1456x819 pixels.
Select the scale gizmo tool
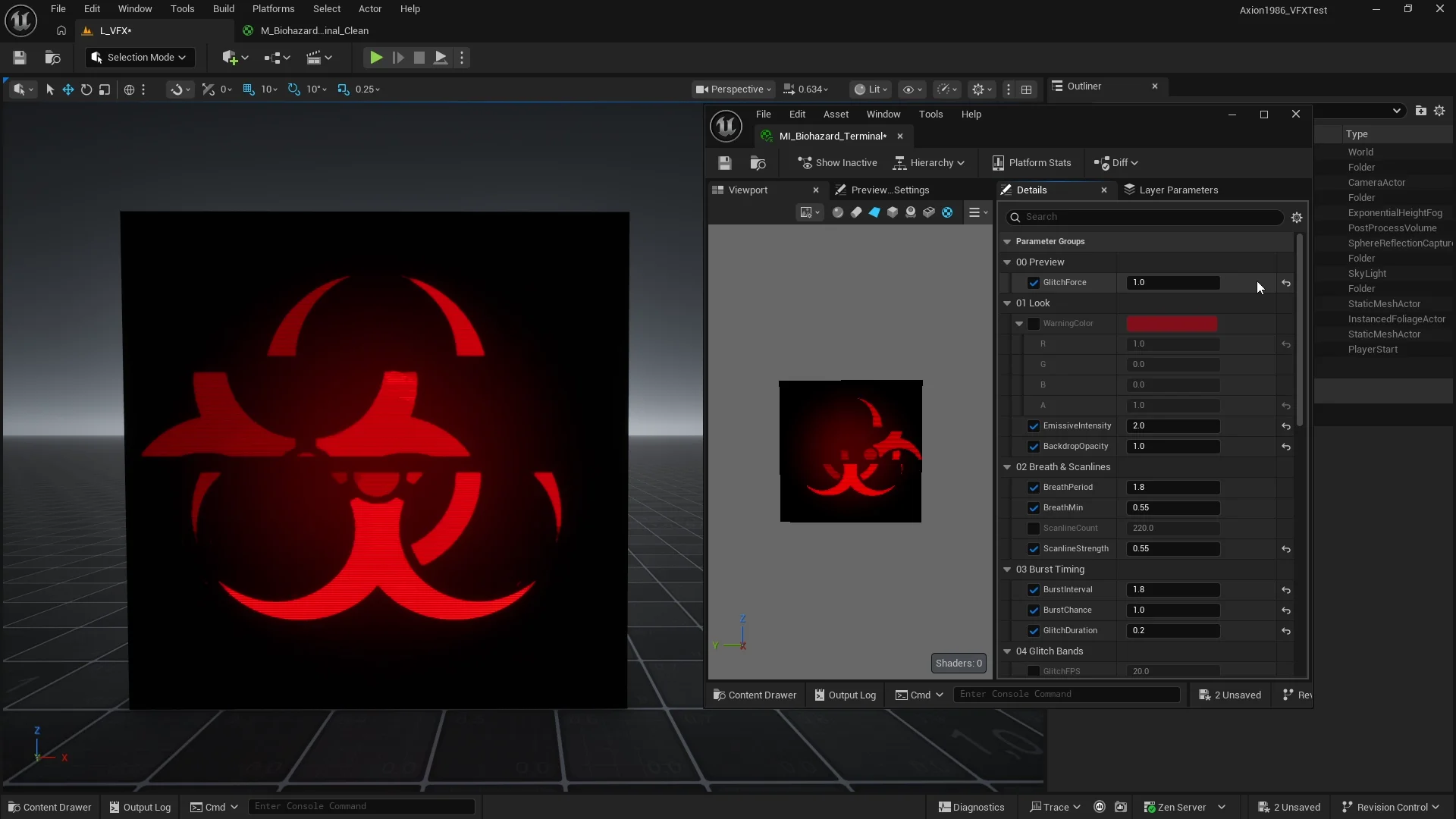(105, 89)
